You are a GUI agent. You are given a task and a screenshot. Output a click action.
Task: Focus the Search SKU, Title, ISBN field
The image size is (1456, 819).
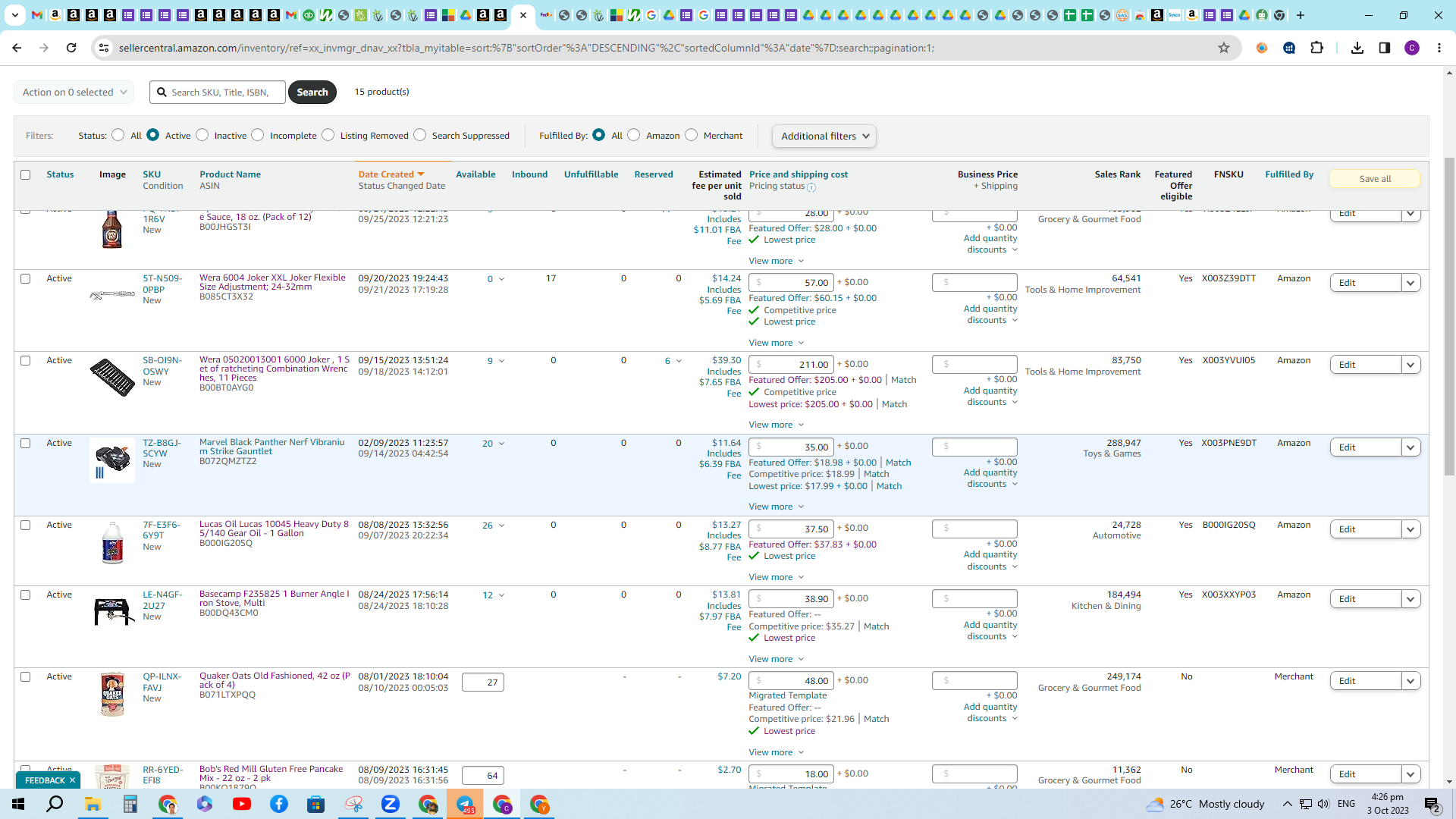tap(218, 92)
